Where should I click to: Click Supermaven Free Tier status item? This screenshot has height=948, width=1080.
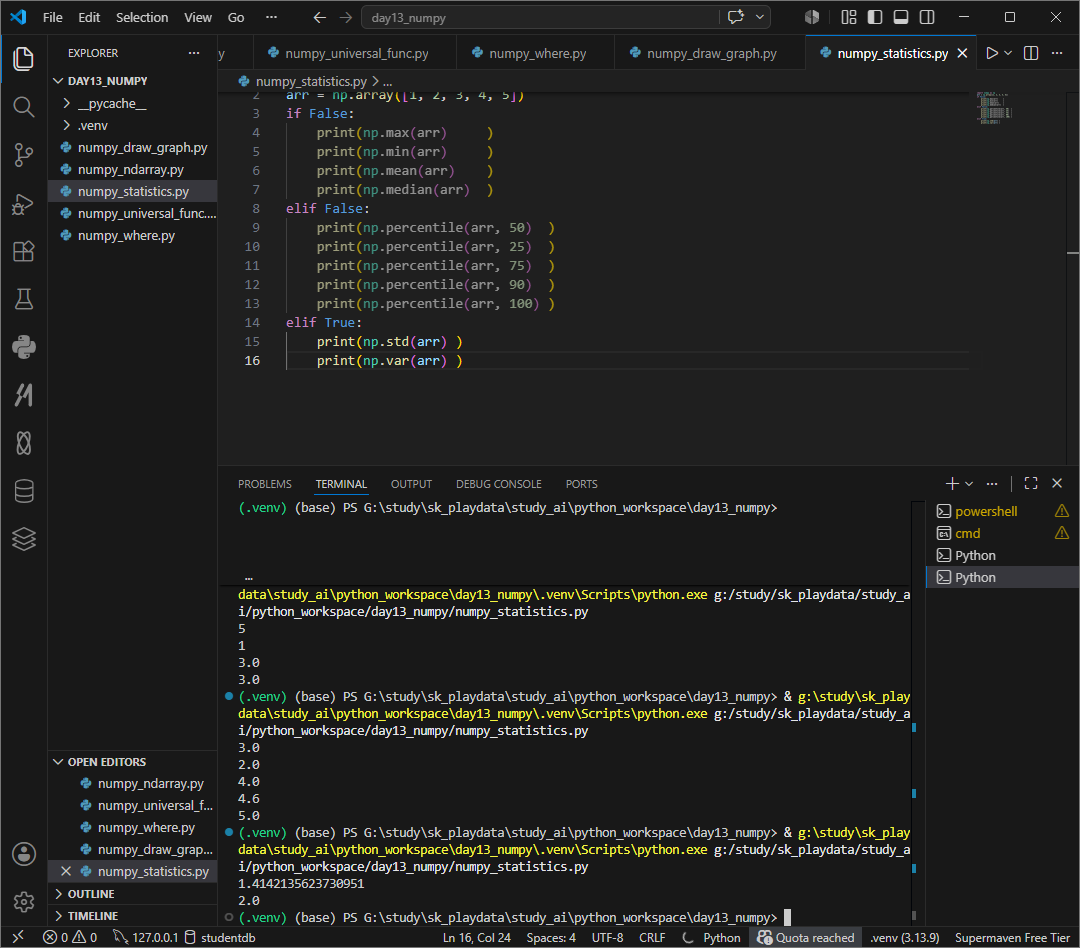pos(1012,938)
